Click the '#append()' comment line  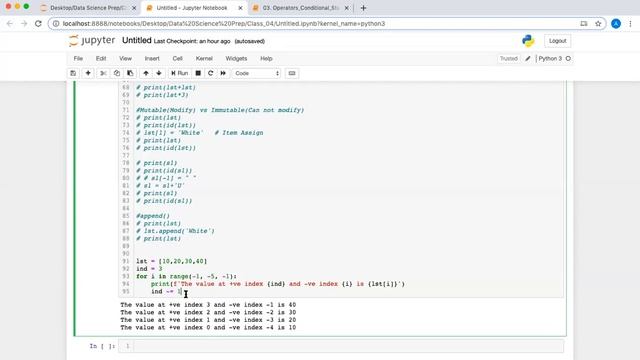coord(153,216)
